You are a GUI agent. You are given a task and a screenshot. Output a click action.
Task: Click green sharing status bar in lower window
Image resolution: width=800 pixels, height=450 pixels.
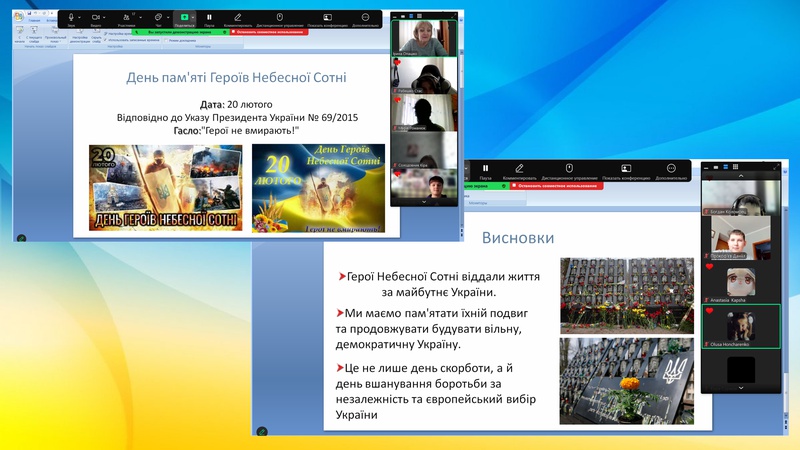pos(486,186)
